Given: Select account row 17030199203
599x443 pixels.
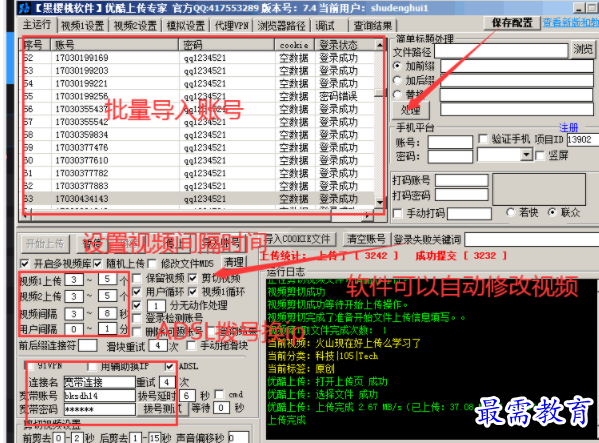Looking at the screenshot, I should (198, 71).
